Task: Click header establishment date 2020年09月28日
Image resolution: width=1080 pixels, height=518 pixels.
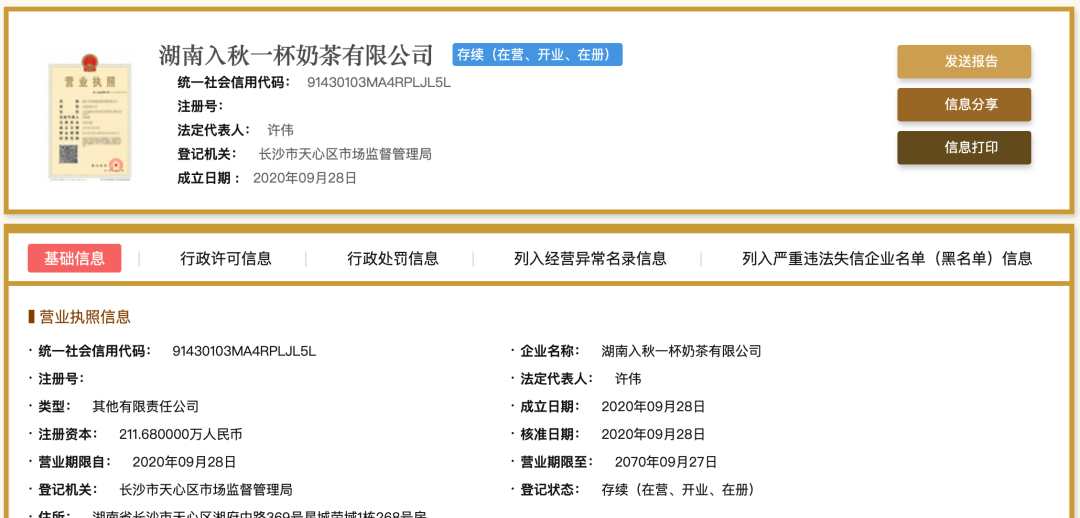Action: tap(305, 178)
